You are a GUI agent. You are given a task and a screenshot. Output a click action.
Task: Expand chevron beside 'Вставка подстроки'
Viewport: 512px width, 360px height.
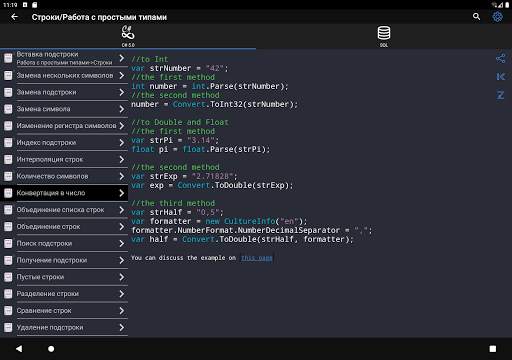(x=122, y=58)
